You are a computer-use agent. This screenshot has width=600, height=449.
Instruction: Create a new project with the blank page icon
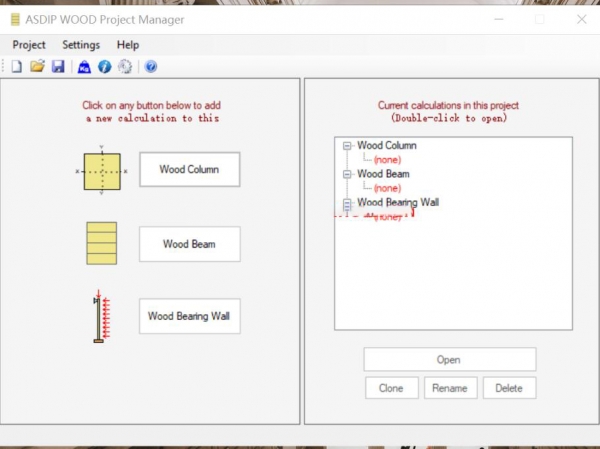point(16,67)
